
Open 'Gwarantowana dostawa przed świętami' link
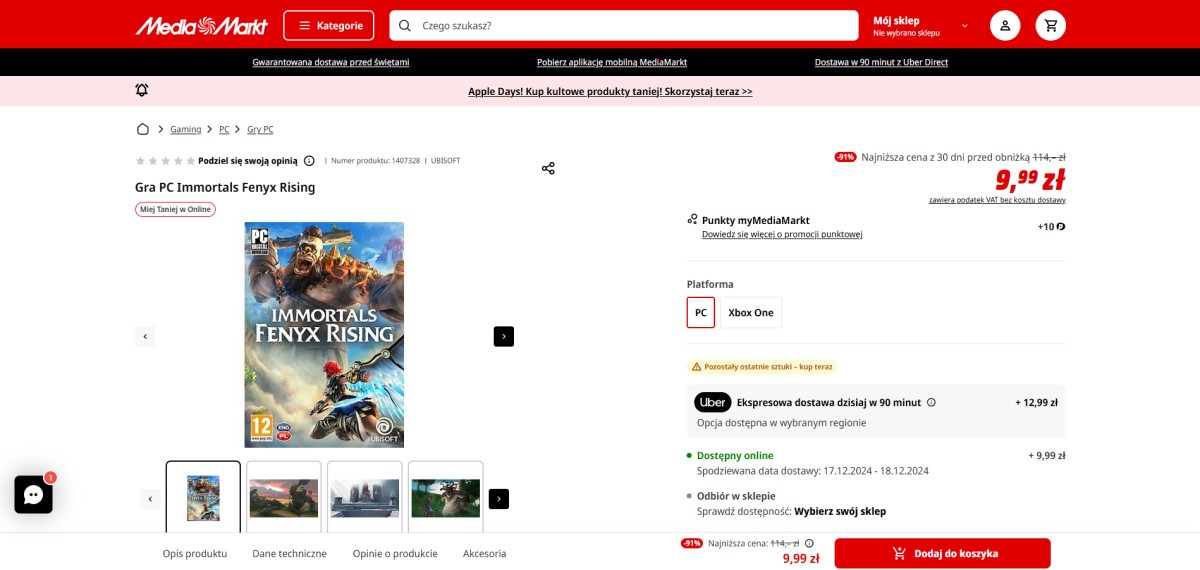pyautogui.click(x=331, y=62)
